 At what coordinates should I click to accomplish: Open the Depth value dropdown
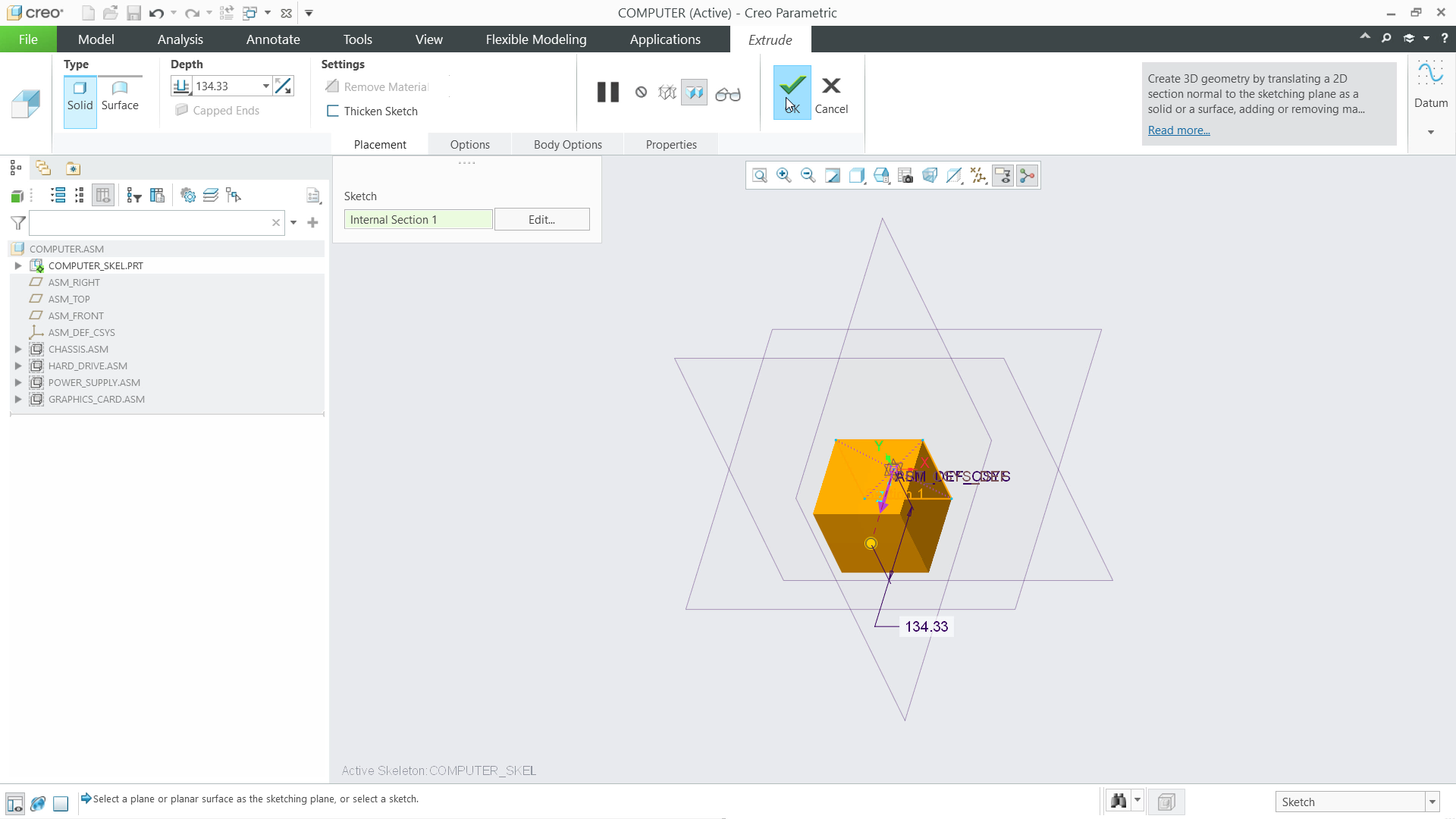tap(265, 86)
